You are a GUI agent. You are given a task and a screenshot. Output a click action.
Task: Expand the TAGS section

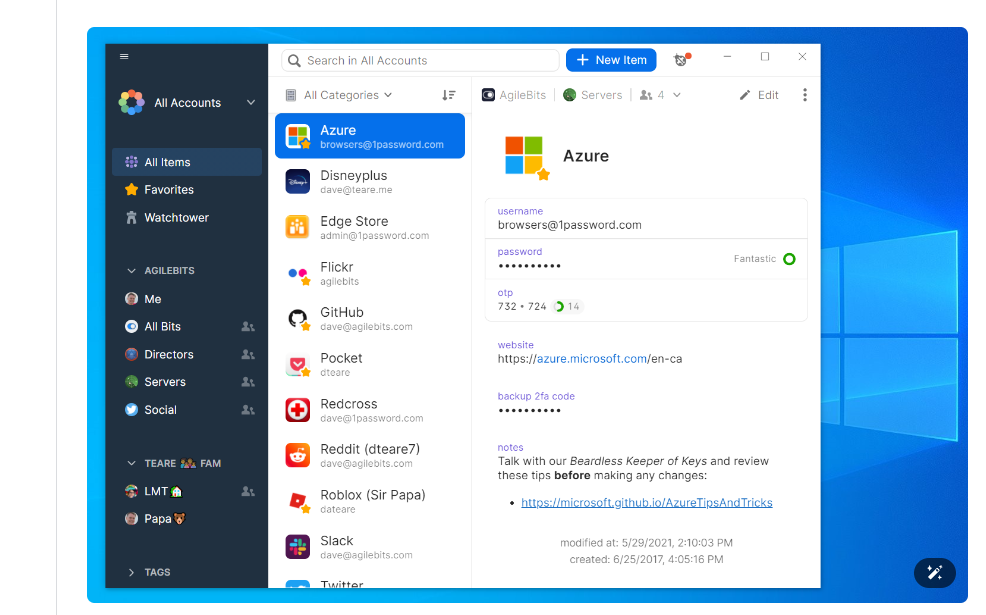[132, 572]
